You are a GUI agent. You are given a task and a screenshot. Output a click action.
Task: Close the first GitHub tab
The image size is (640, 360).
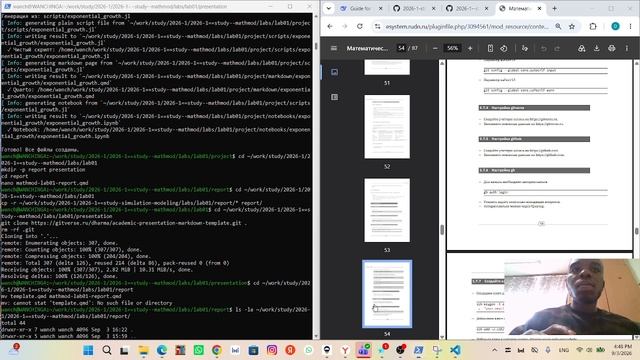433,8
